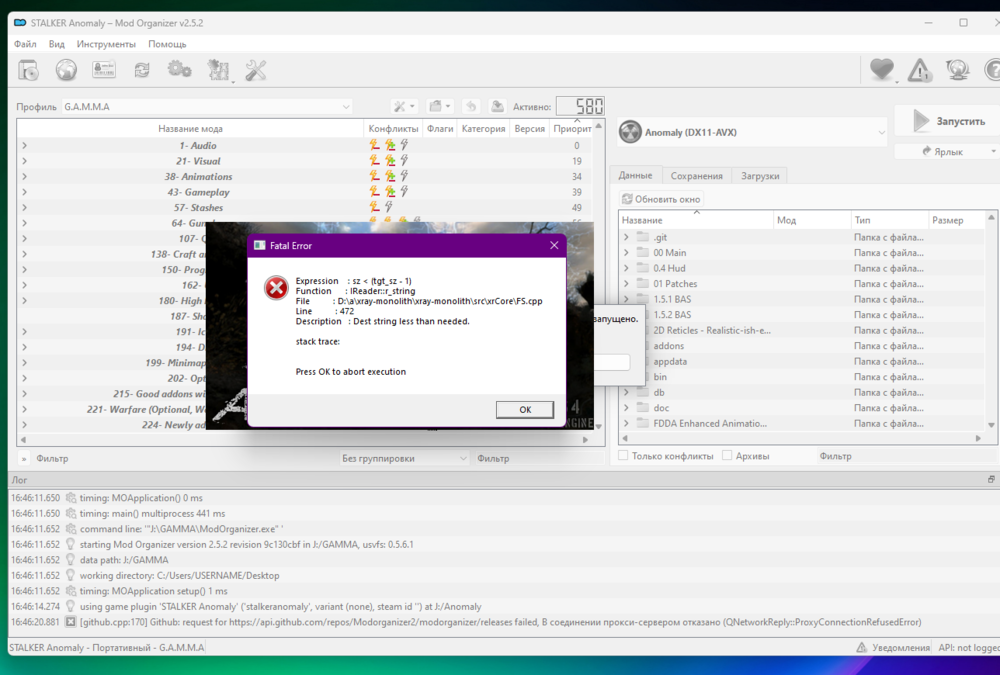Click the Название мода column header
The width and height of the screenshot is (1000, 675).
point(190,128)
